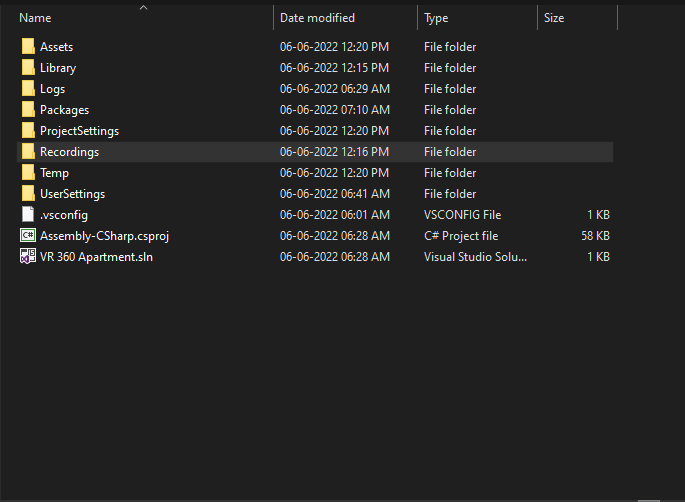Click the Recordings folder icon
Viewport: 685px width, 502px height.
(x=28, y=151)
